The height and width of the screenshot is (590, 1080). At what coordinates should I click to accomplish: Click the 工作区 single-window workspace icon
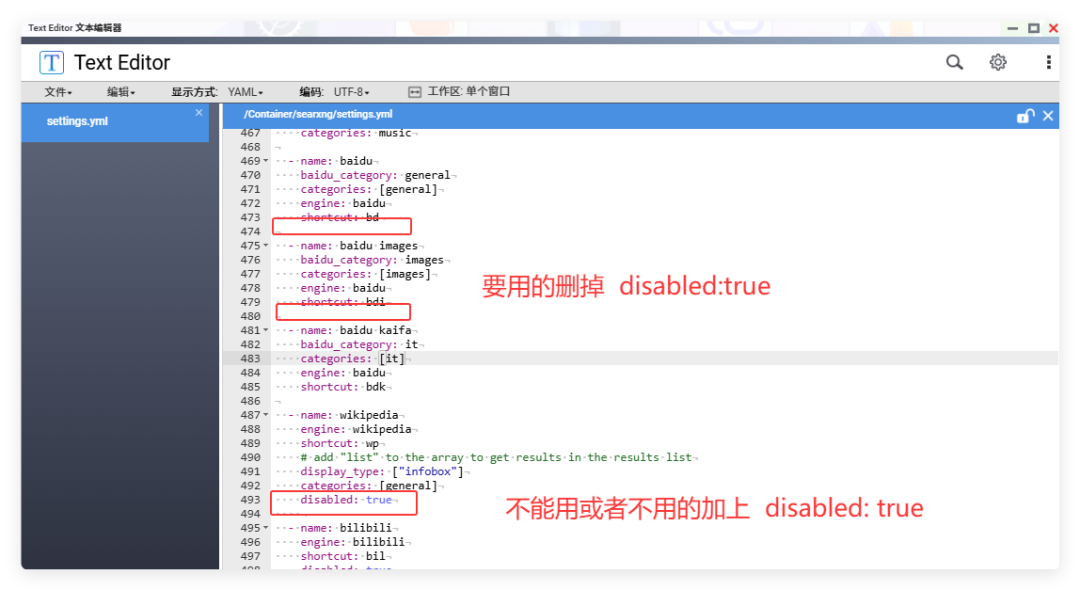coord(415,91)
